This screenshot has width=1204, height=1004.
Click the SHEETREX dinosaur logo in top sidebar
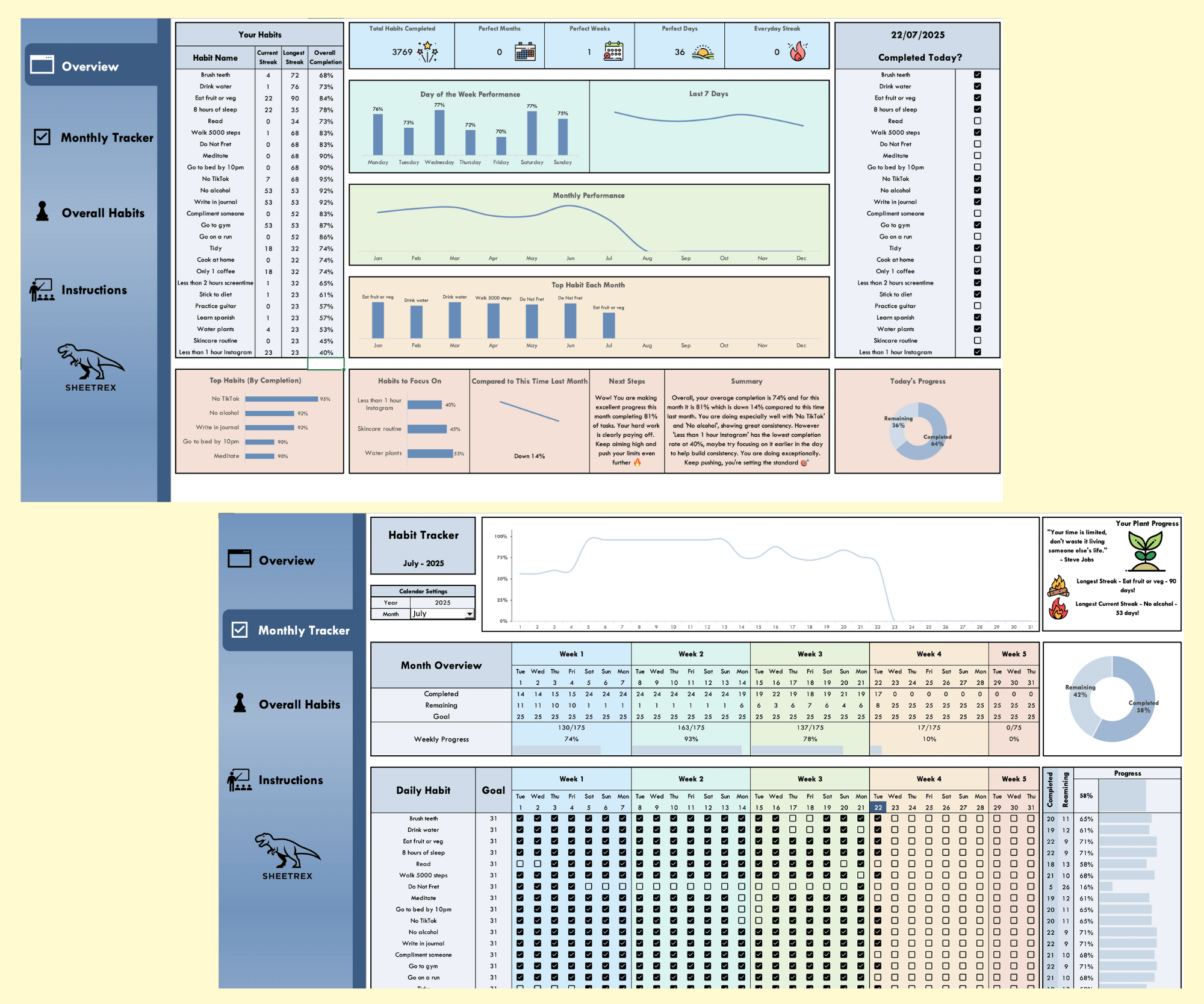pos(91,367)
